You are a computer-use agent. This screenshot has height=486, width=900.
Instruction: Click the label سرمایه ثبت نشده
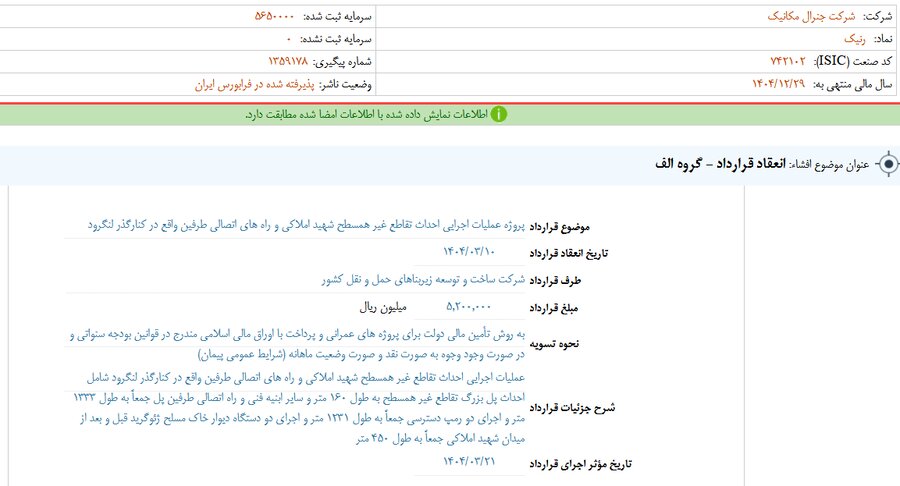336,39
